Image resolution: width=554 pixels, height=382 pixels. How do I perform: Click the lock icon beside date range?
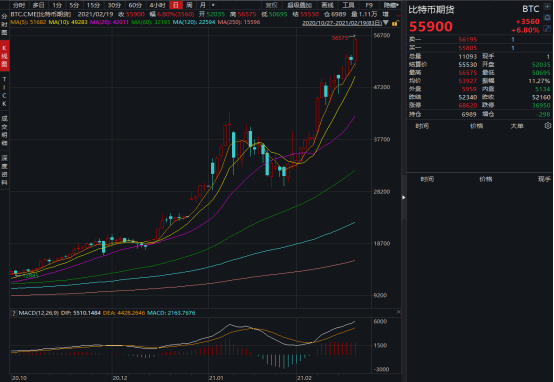point(395,23)
